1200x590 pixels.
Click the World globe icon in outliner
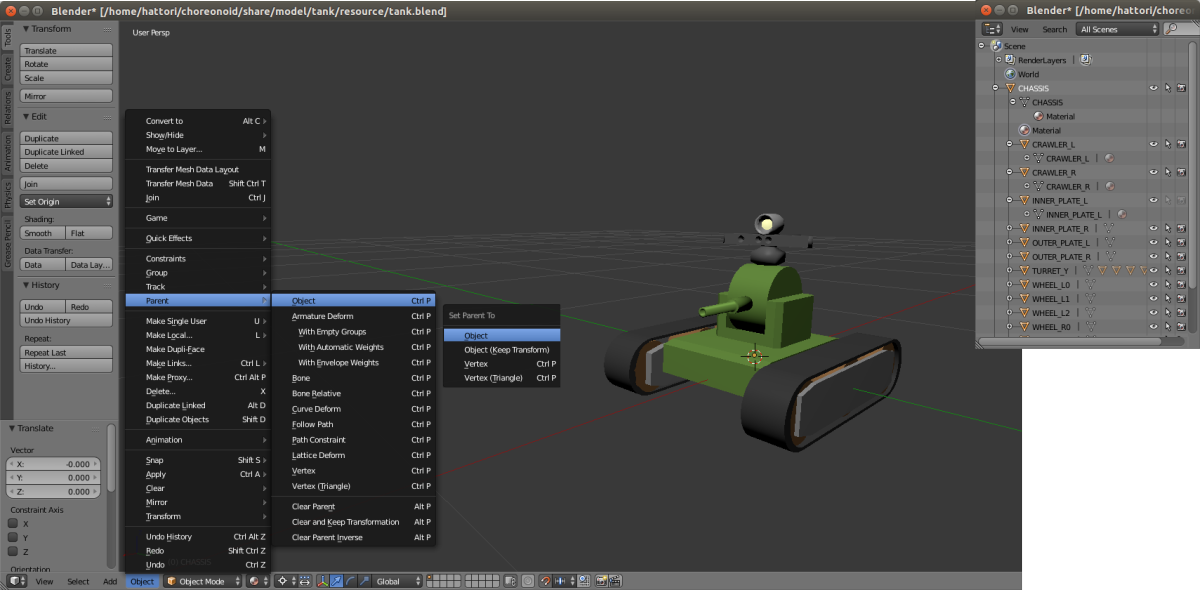[x=1009, y=74]
